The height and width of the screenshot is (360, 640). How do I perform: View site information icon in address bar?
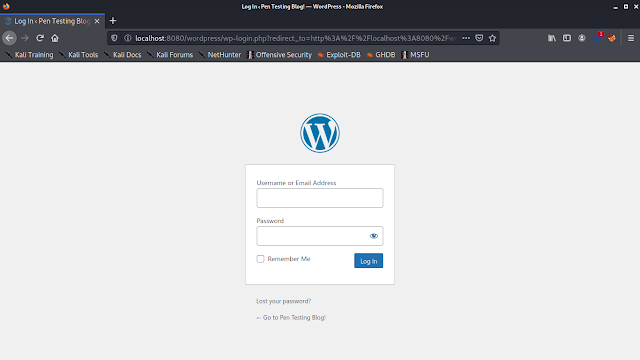[128, 38]
